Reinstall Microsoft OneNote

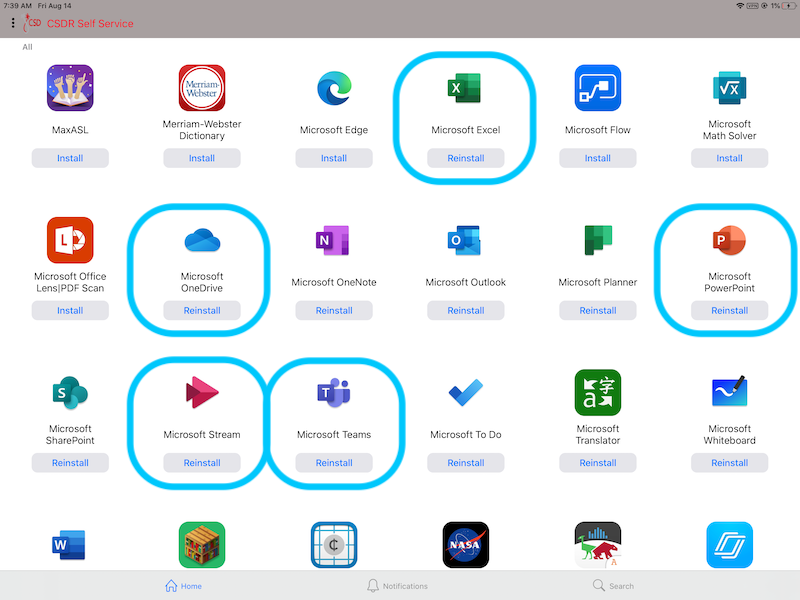pos(334,310)
